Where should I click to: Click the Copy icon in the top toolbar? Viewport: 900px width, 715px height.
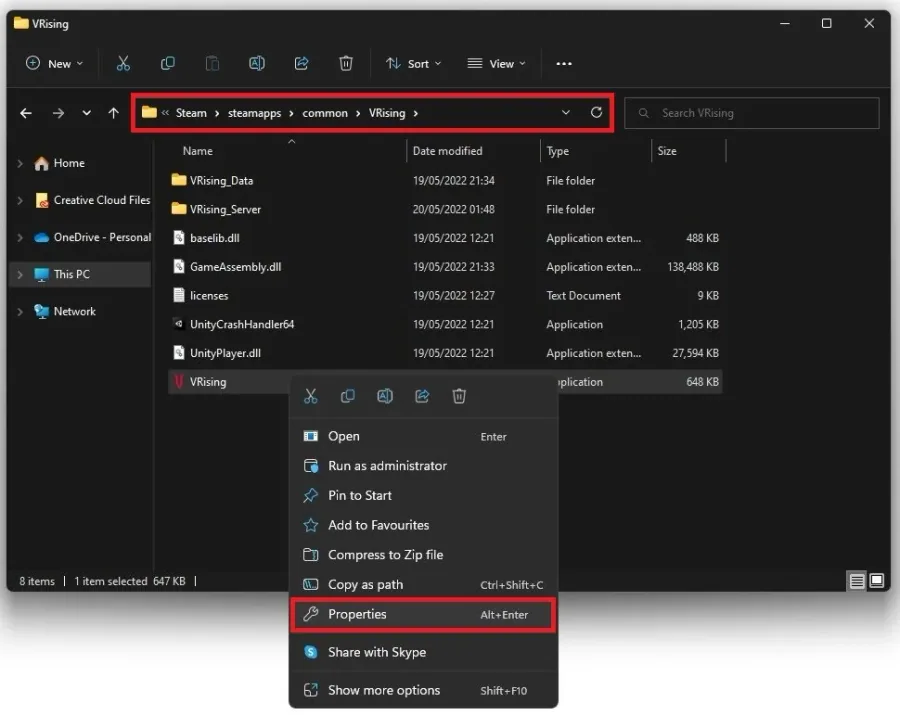(x=168, y=64)
